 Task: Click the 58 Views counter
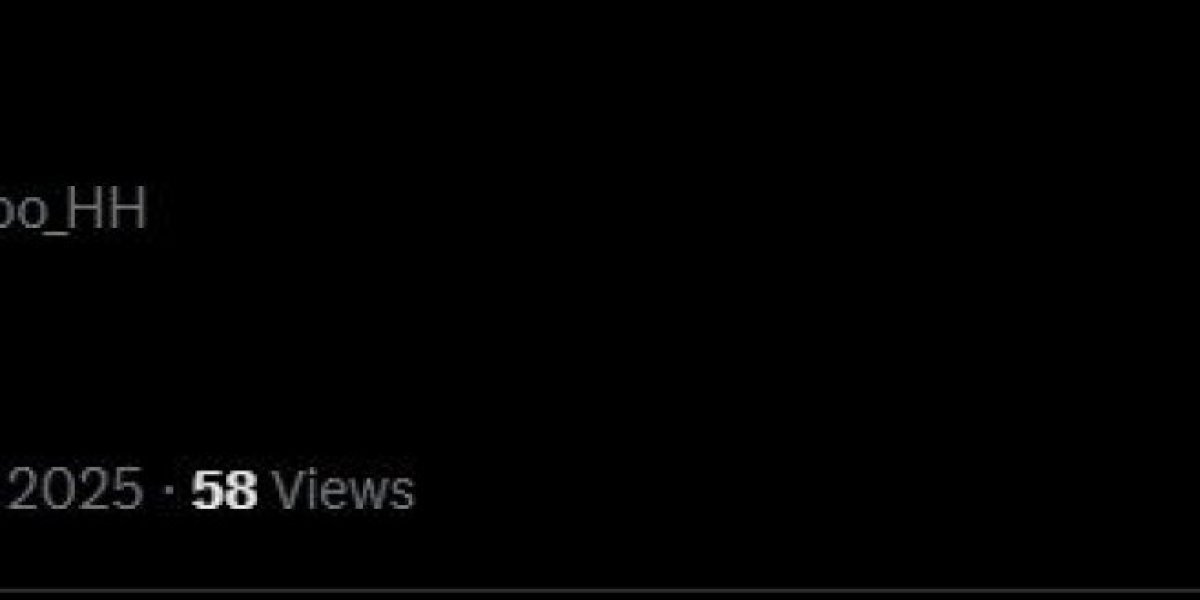pos(302,491)
